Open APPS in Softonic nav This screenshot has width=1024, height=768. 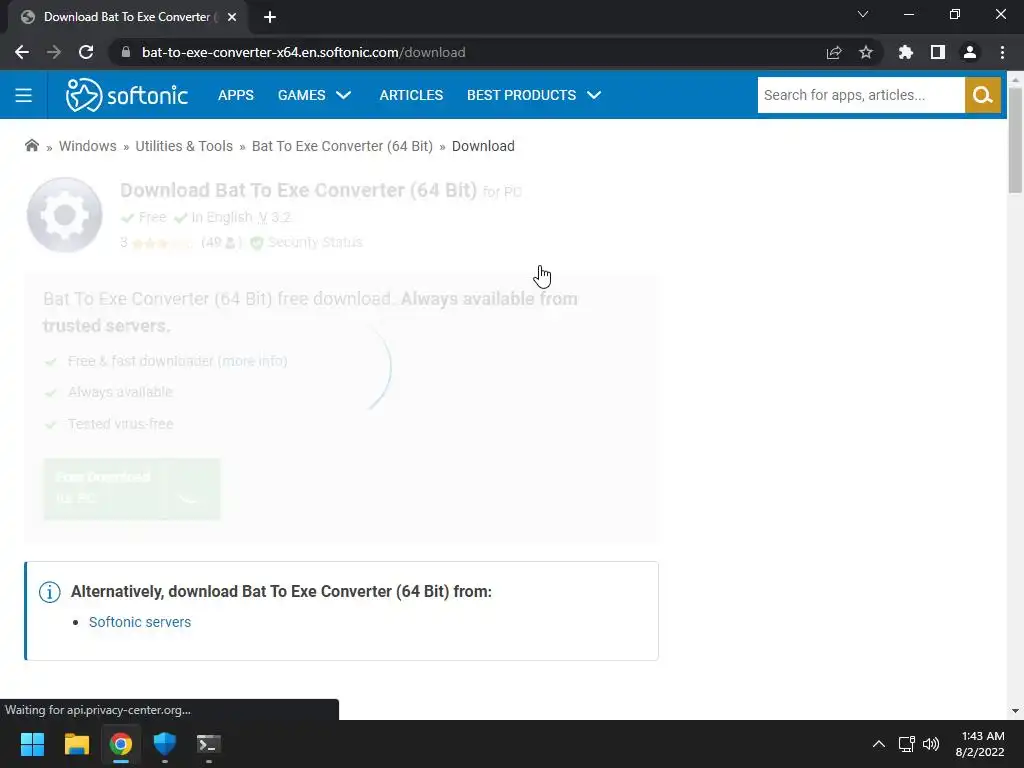[236, 95]
